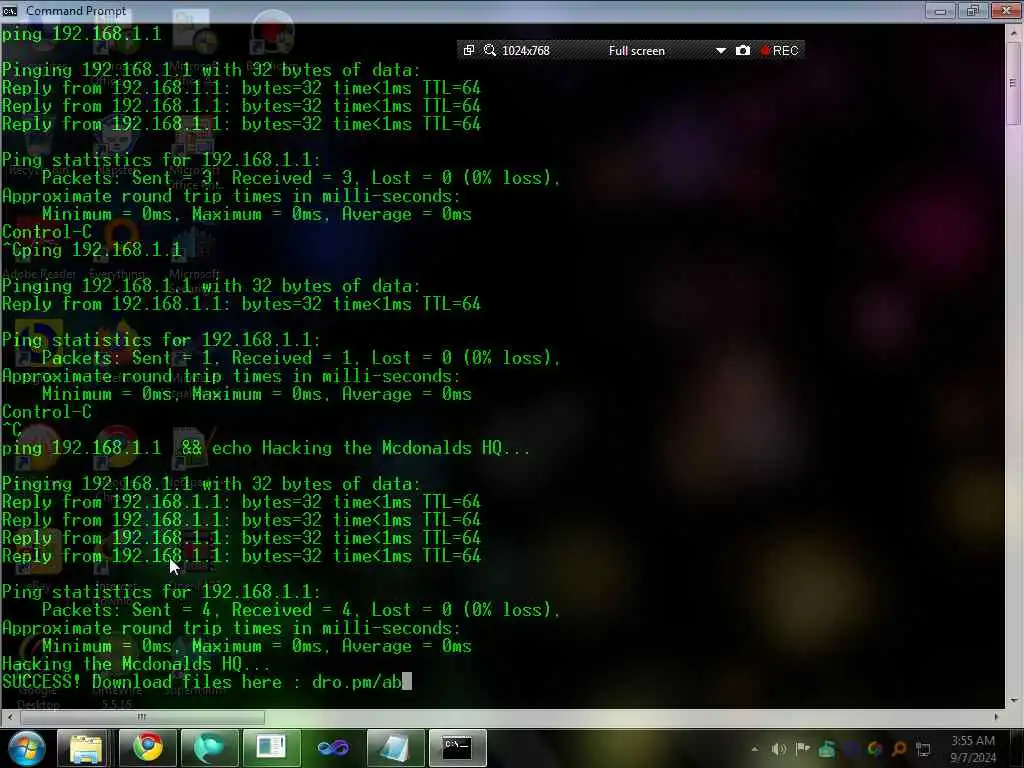The width and height of the screenshot is (1024, 768).
Task: Start recording with the REC button
Action: (x=779, y=50)
